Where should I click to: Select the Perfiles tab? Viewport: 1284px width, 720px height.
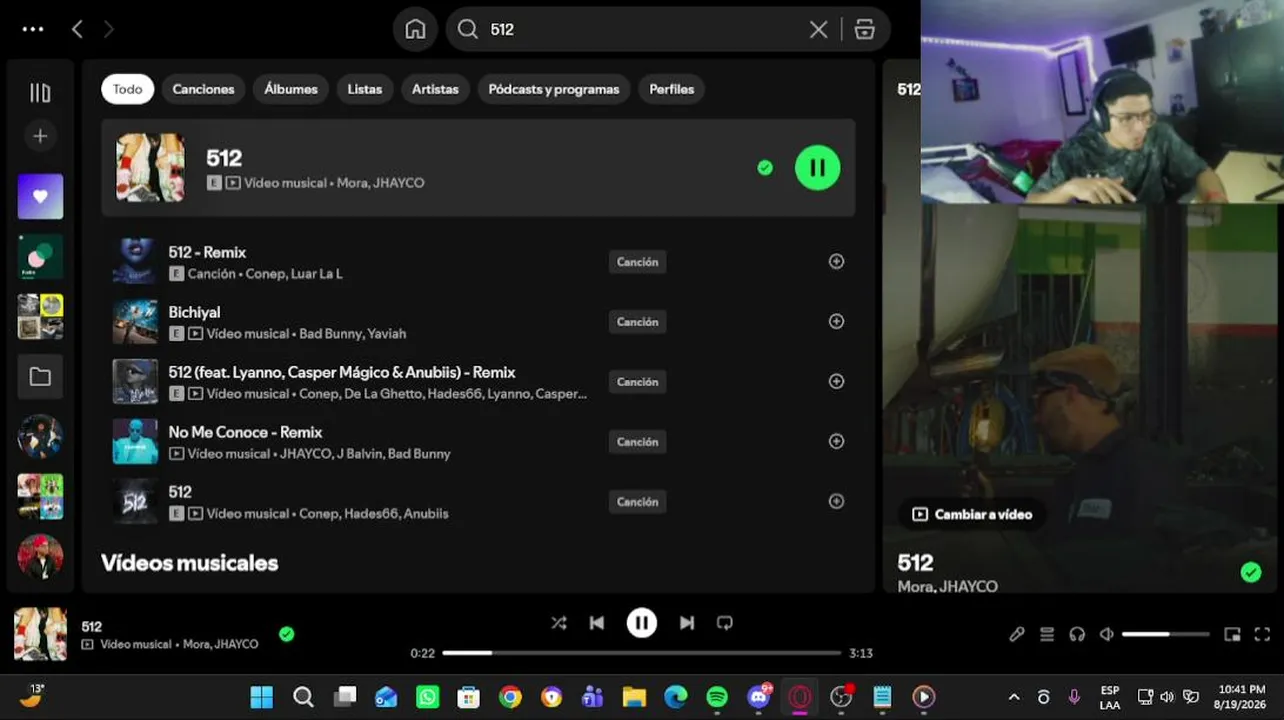[x=672, y=89]
